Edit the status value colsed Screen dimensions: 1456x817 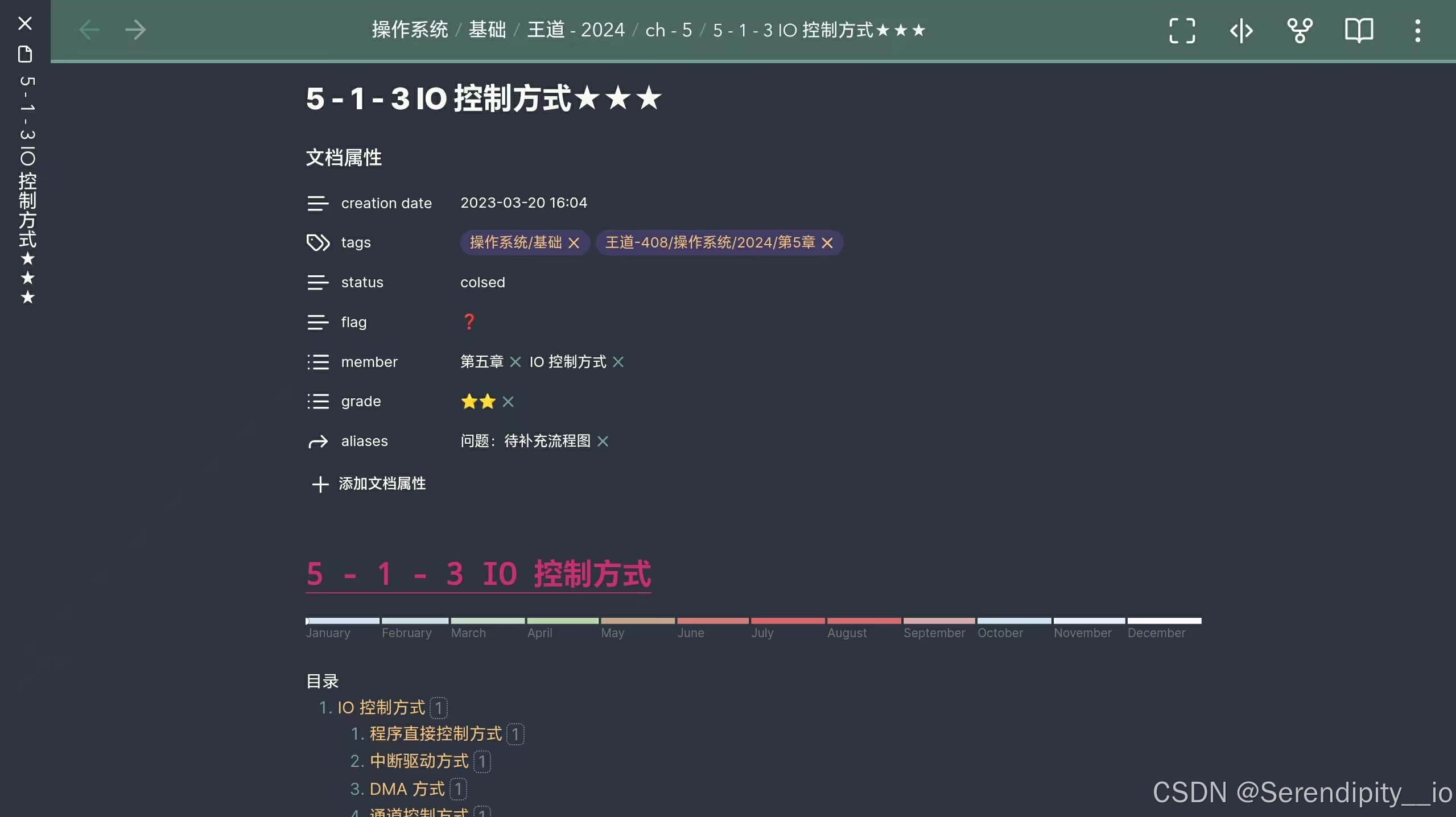coord(482,282)
